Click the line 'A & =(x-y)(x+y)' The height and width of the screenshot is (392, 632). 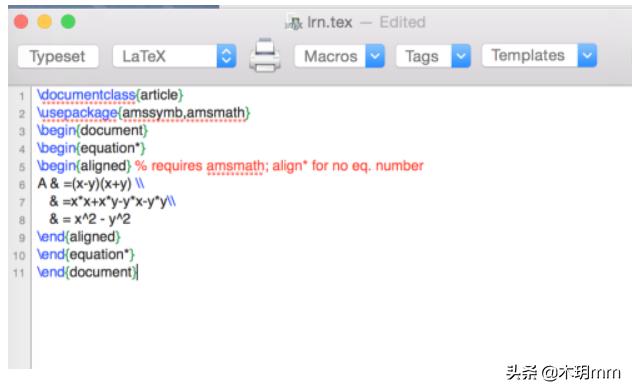[x=91, y=184]
